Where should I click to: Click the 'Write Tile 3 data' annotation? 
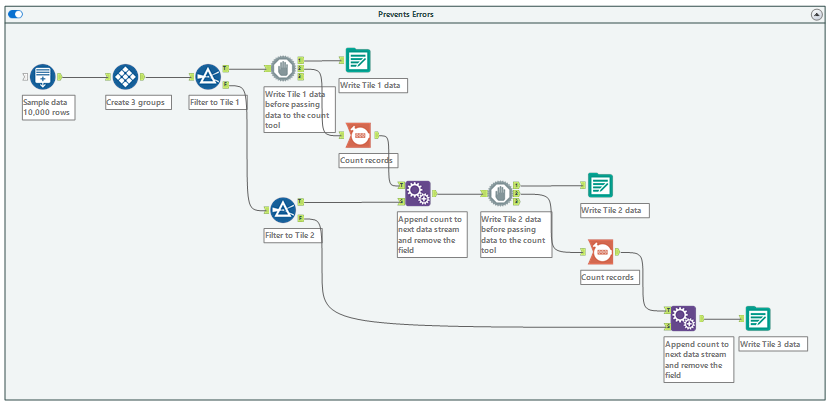773,345
